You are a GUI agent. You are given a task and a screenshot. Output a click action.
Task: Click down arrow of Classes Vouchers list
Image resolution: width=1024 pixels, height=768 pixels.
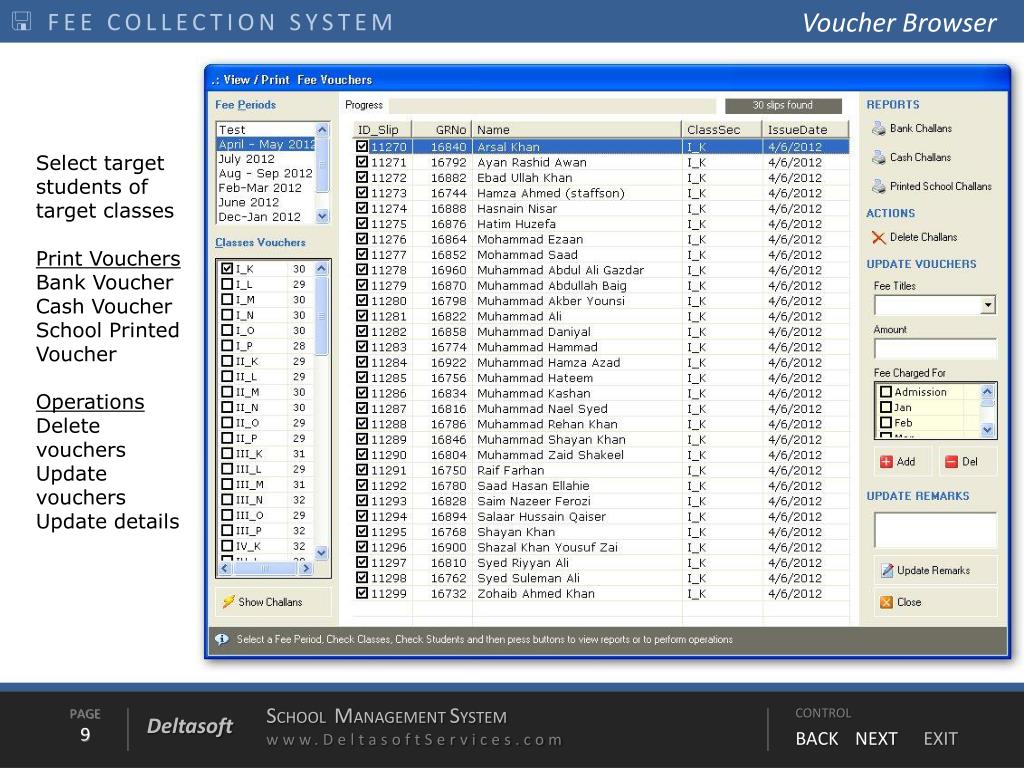pyautogui.click(x=321, y=552)
